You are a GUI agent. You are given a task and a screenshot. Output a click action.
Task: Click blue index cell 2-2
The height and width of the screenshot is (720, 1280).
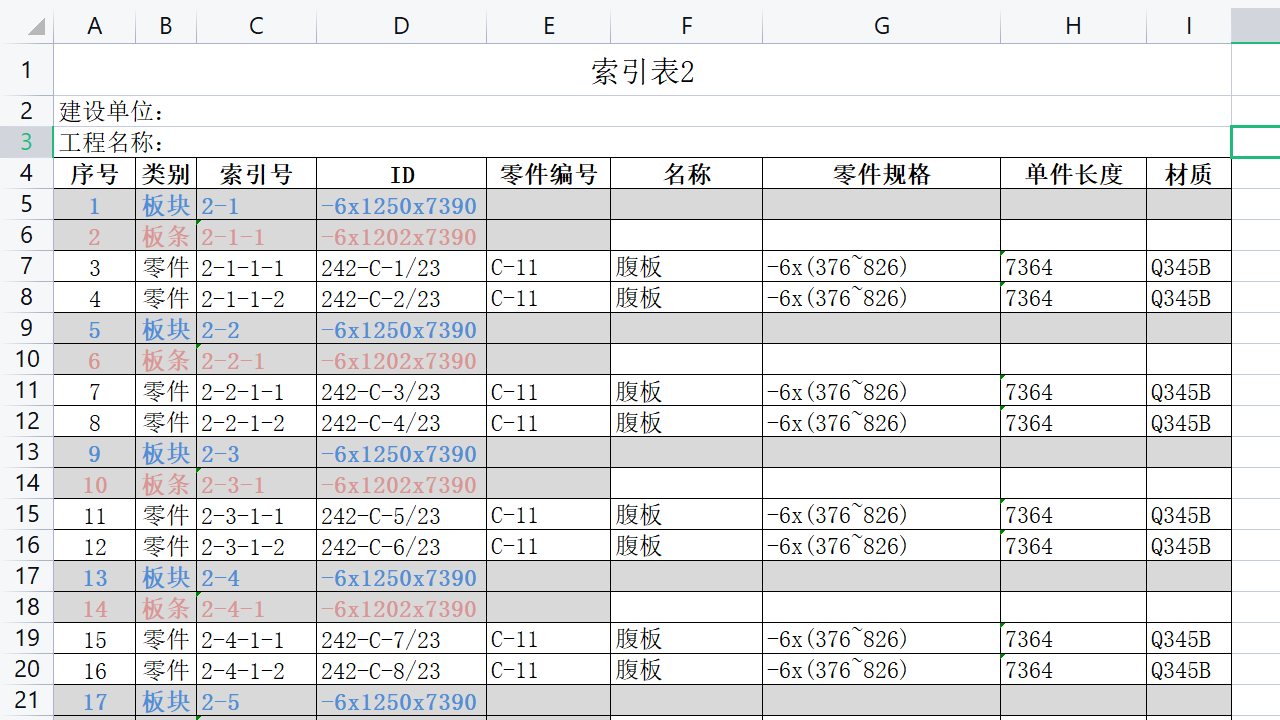click(x=257, y=329)
